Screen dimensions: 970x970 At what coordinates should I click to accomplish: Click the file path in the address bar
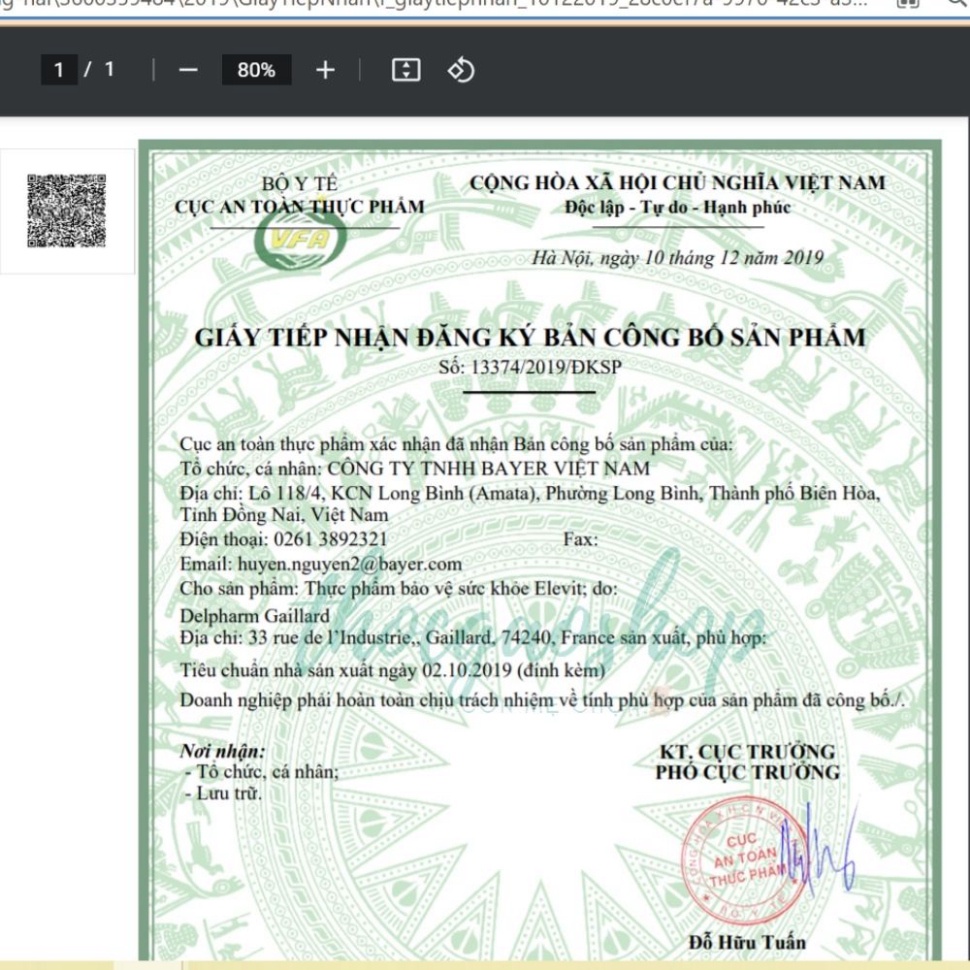[433, 3]
